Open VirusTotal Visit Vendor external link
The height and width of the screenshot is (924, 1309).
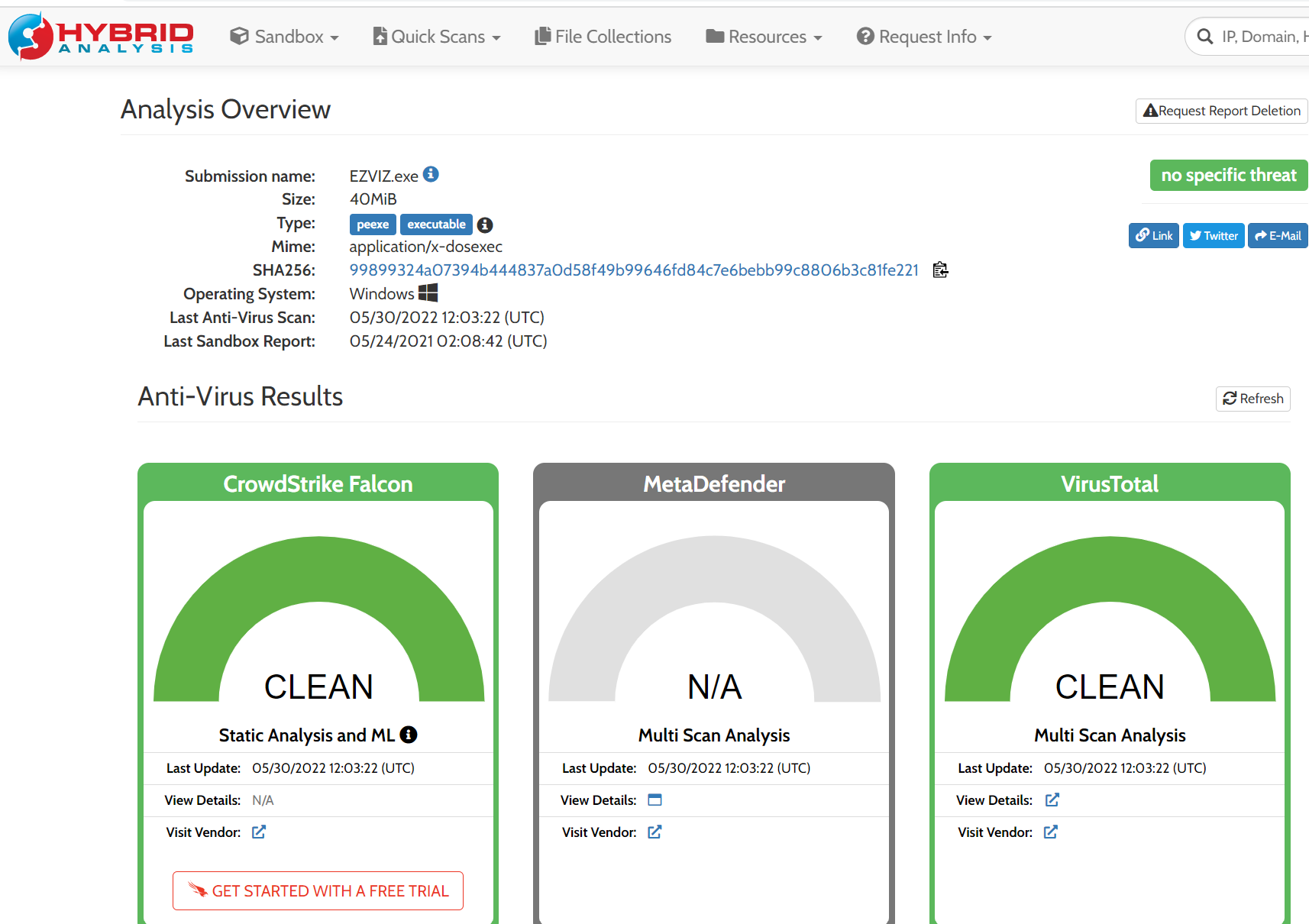tap(1051, 832)
